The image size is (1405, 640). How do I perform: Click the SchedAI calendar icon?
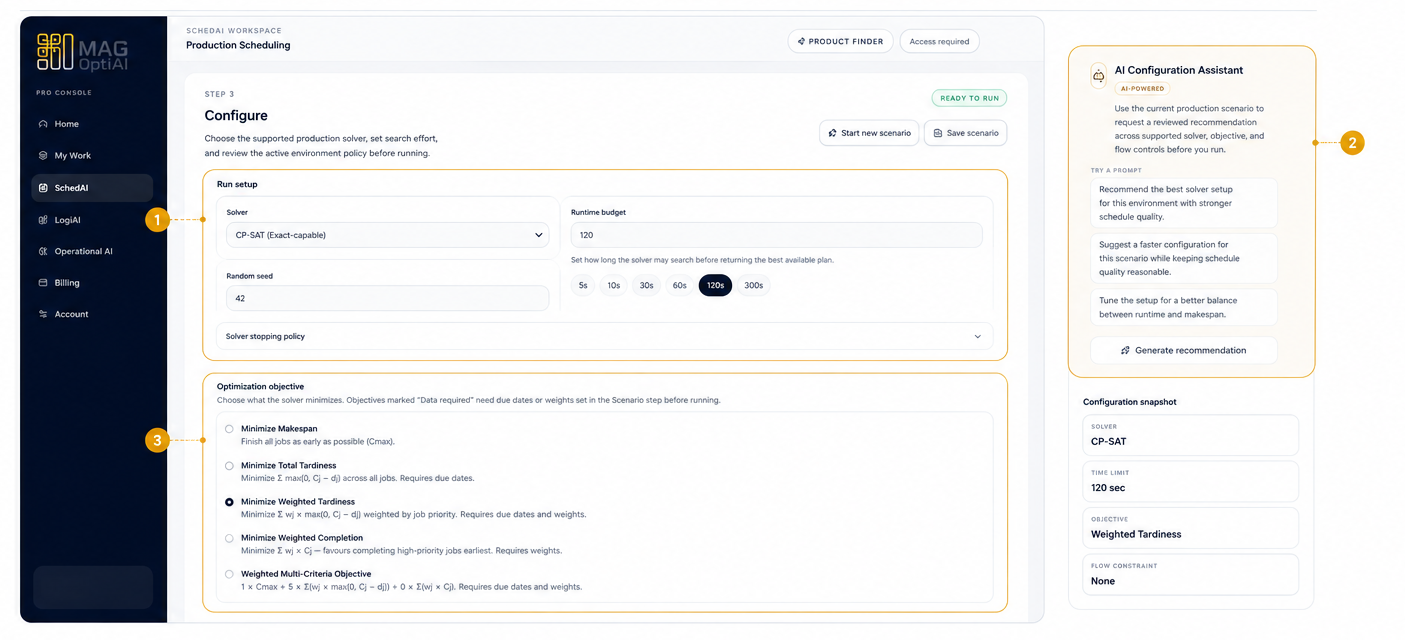pyautogui.click(x=43, y=188)
